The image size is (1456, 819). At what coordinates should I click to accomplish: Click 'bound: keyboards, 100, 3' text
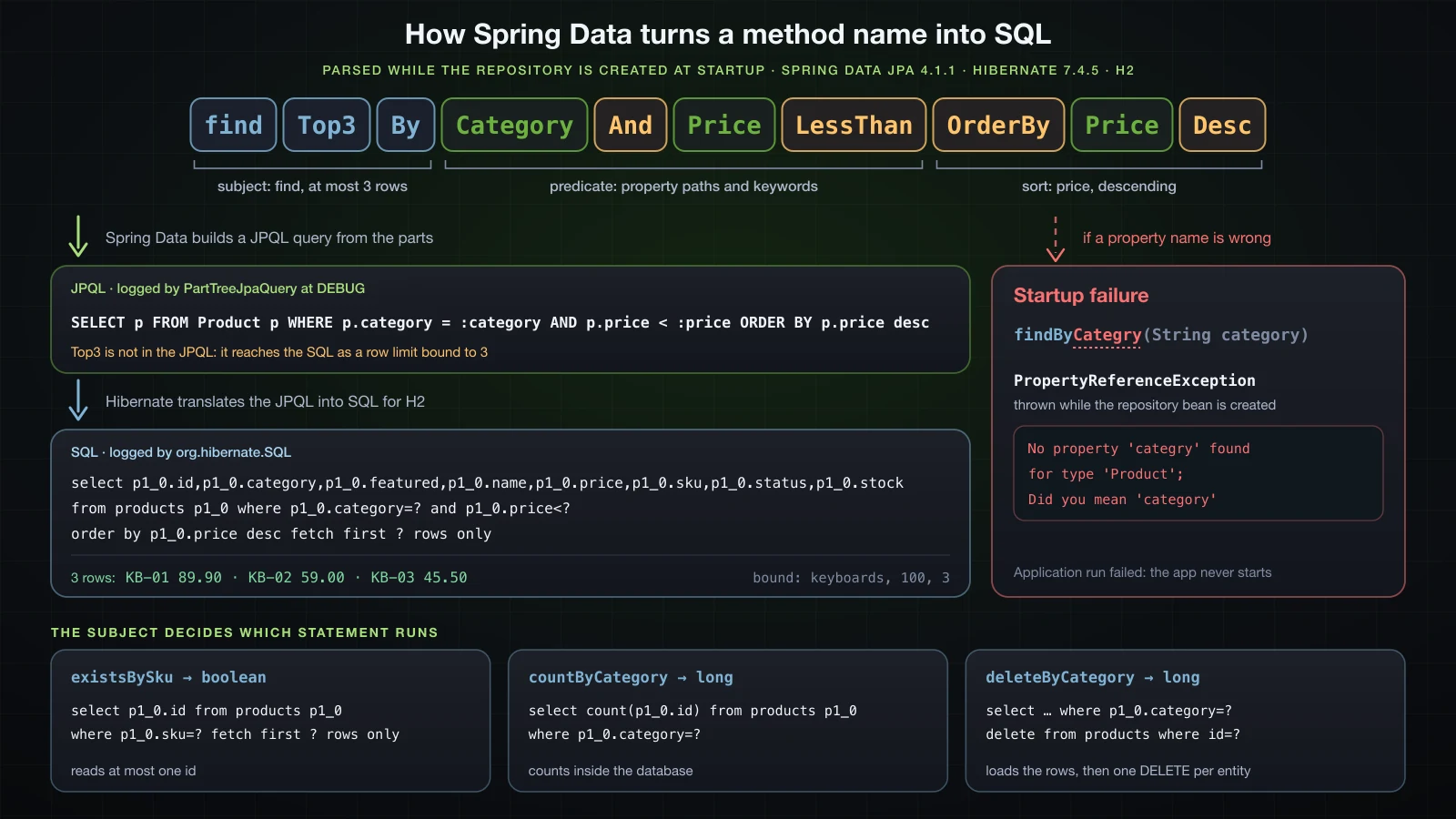coord(851,578)
